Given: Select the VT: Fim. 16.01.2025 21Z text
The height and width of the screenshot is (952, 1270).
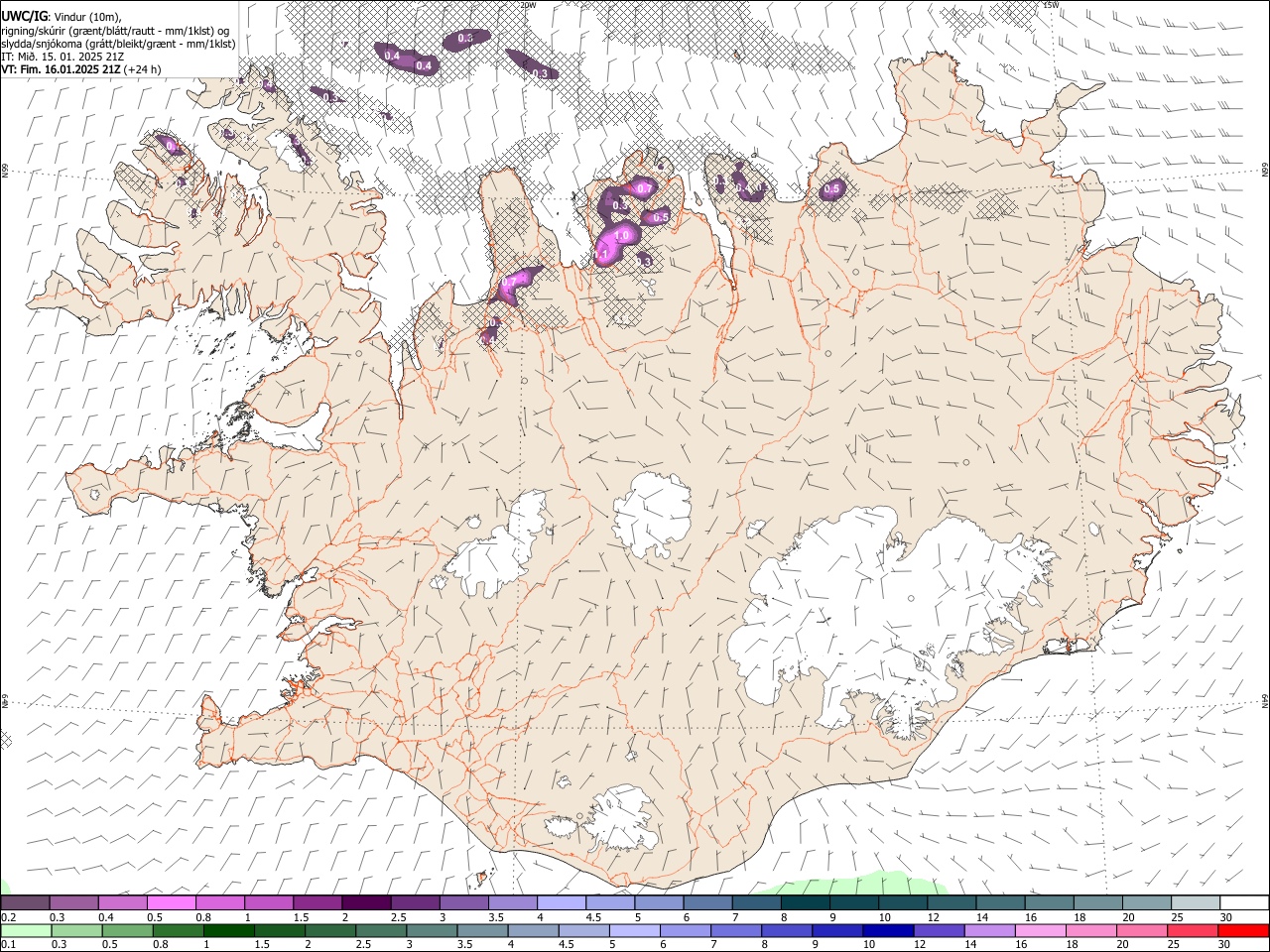Looking at the screenshot, I should tap(62, 69).
